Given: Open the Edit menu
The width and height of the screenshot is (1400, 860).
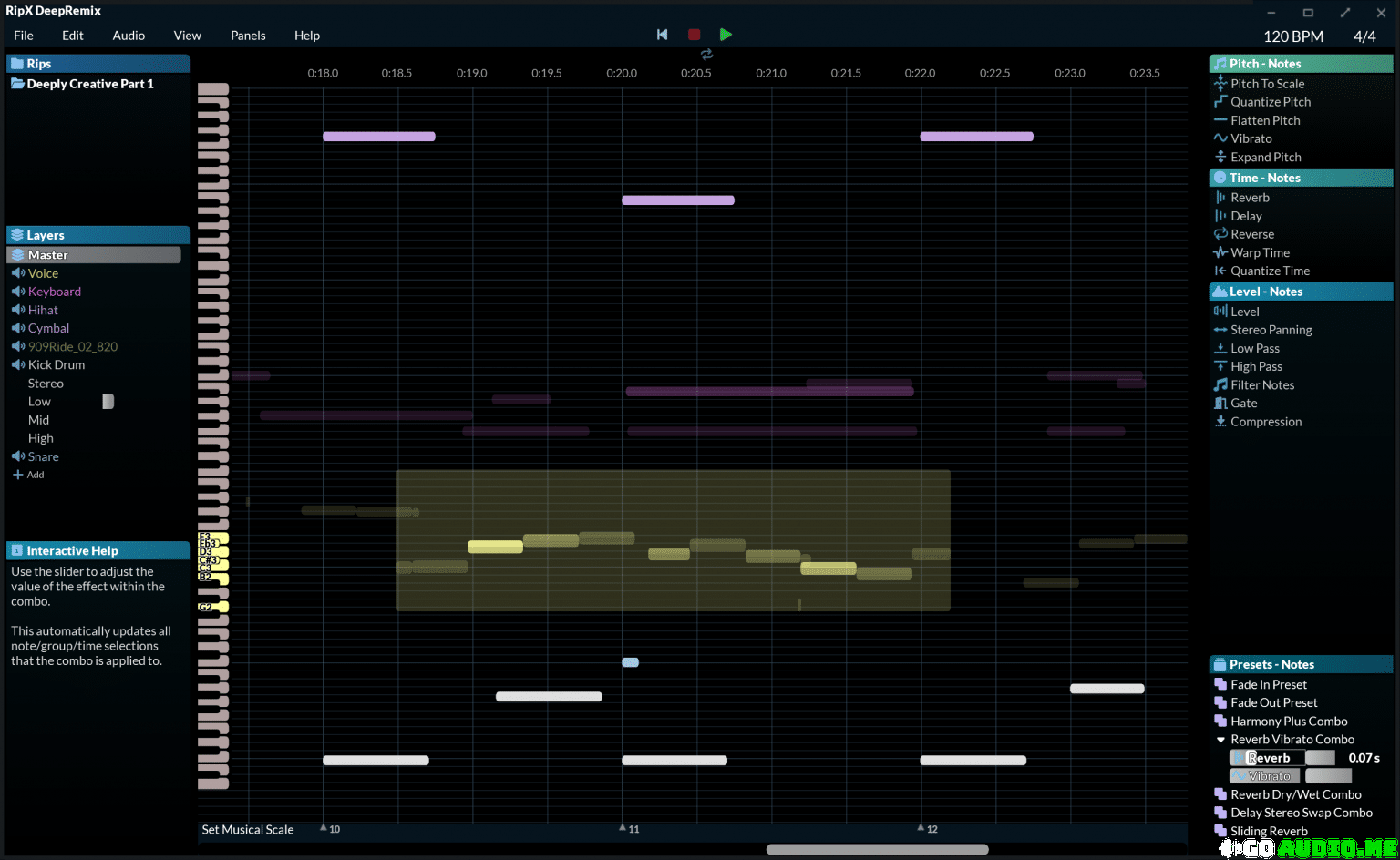Looking at the screenshot, I should coord(73,36).
